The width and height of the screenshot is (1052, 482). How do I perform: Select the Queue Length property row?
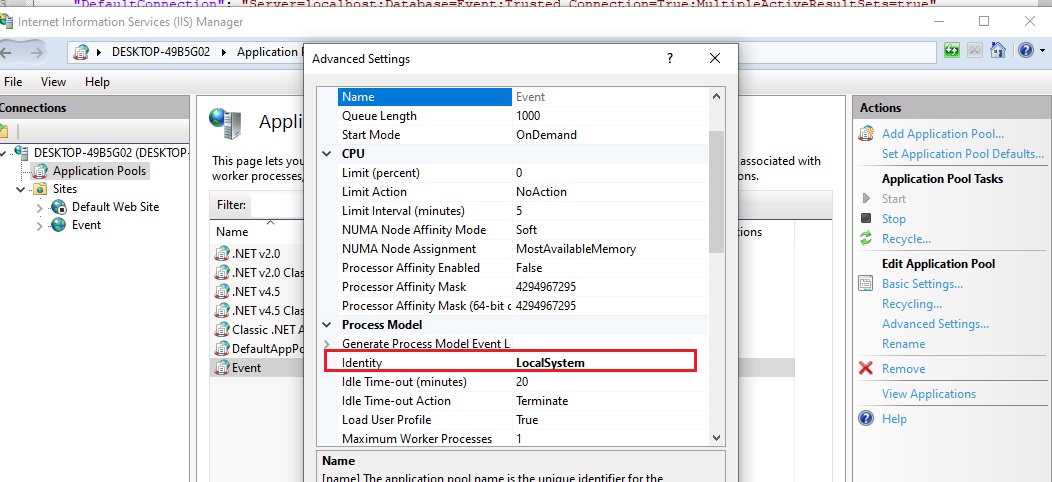click(523, 116)
